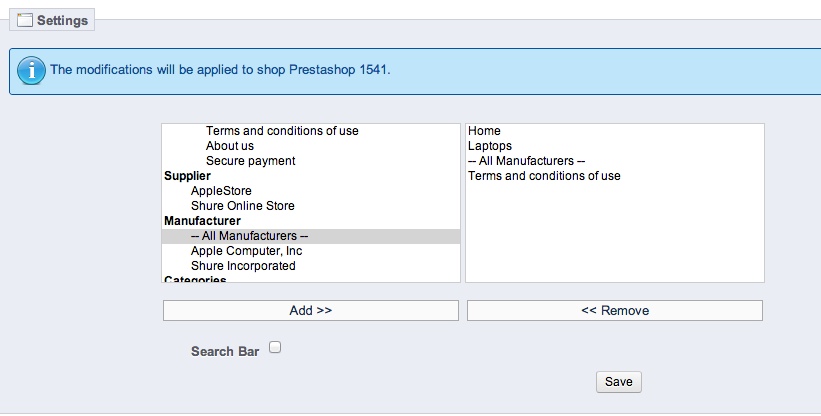Select -- All Manufacturers -- in the right list
821x416 pixels.
[526, 161]
